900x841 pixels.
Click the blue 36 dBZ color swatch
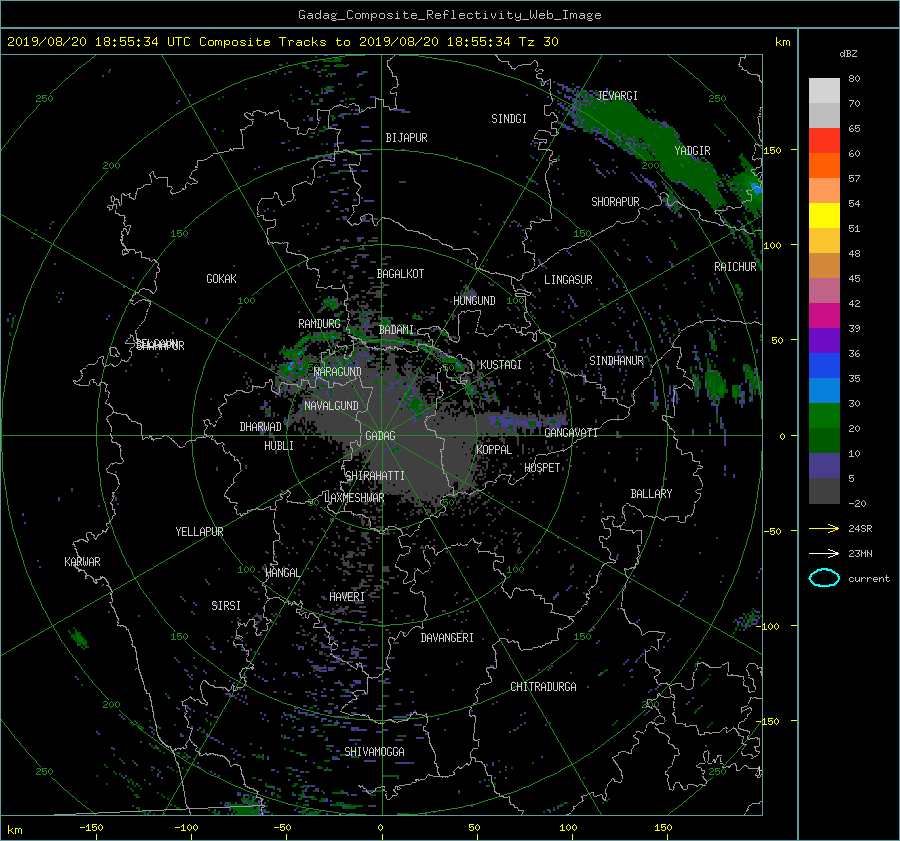(x=824, y=366)
